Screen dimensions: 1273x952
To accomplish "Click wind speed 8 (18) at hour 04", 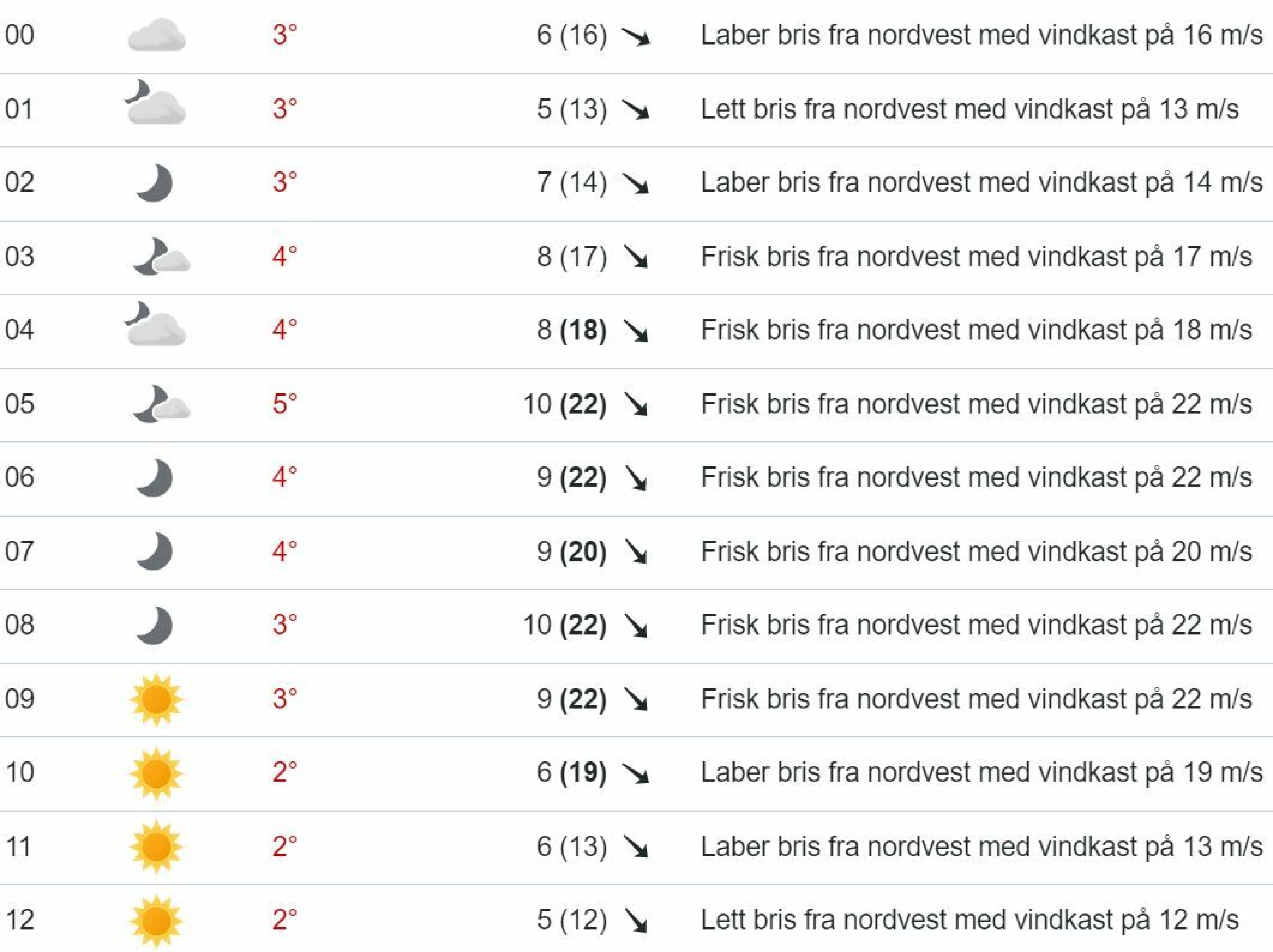I will pos(572,330).
